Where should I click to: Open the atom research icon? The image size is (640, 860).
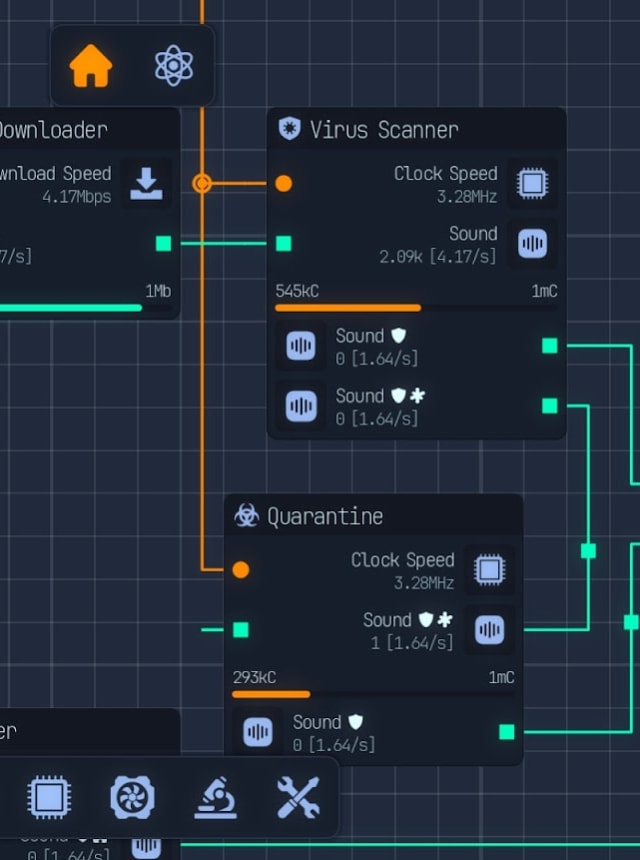(x=174, y=66)
